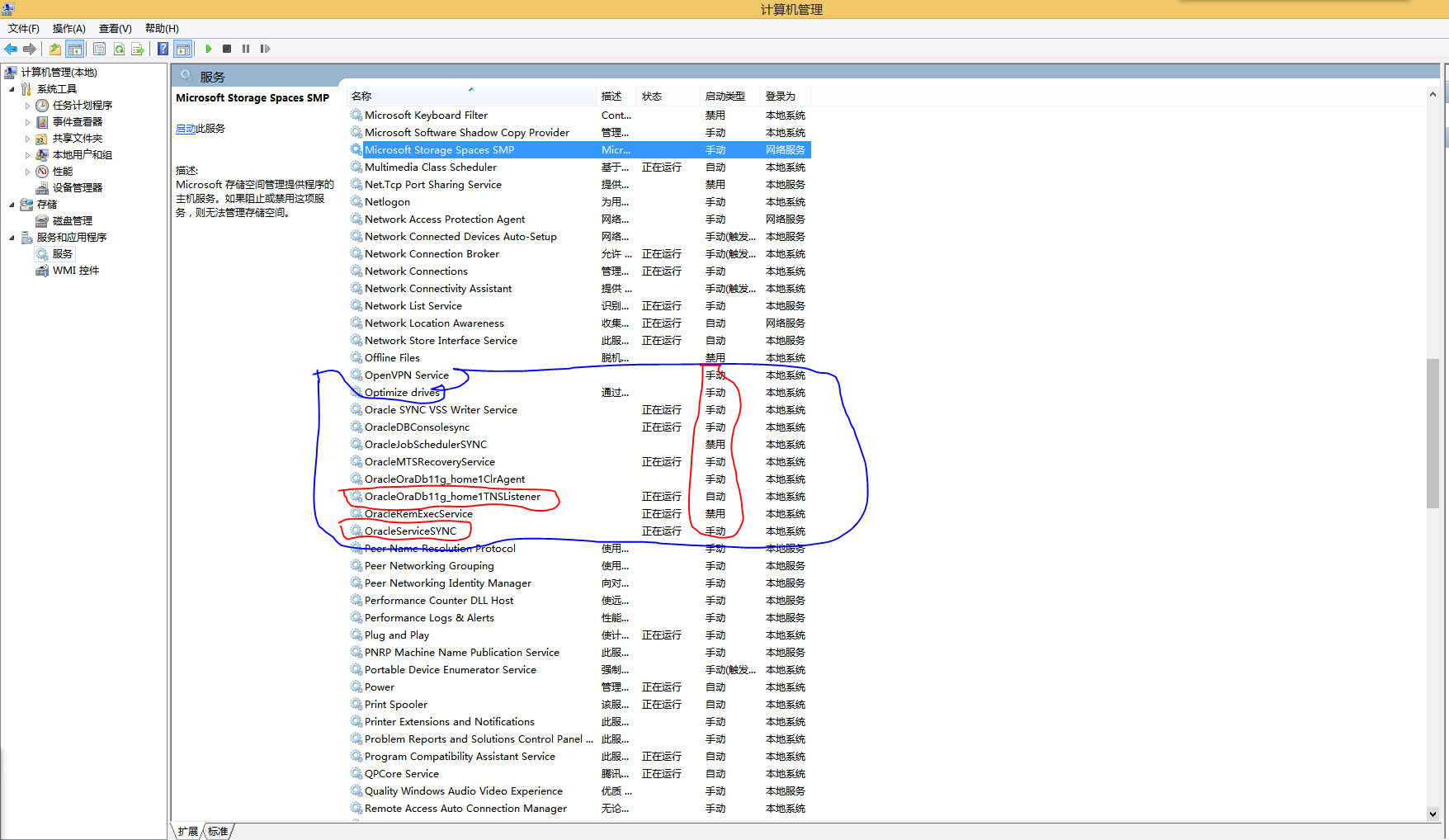Click the 计算机管理 title bar app icon
Image resolution: width=1449 pixels, height=840 pixels.
(x=8, y=8)
